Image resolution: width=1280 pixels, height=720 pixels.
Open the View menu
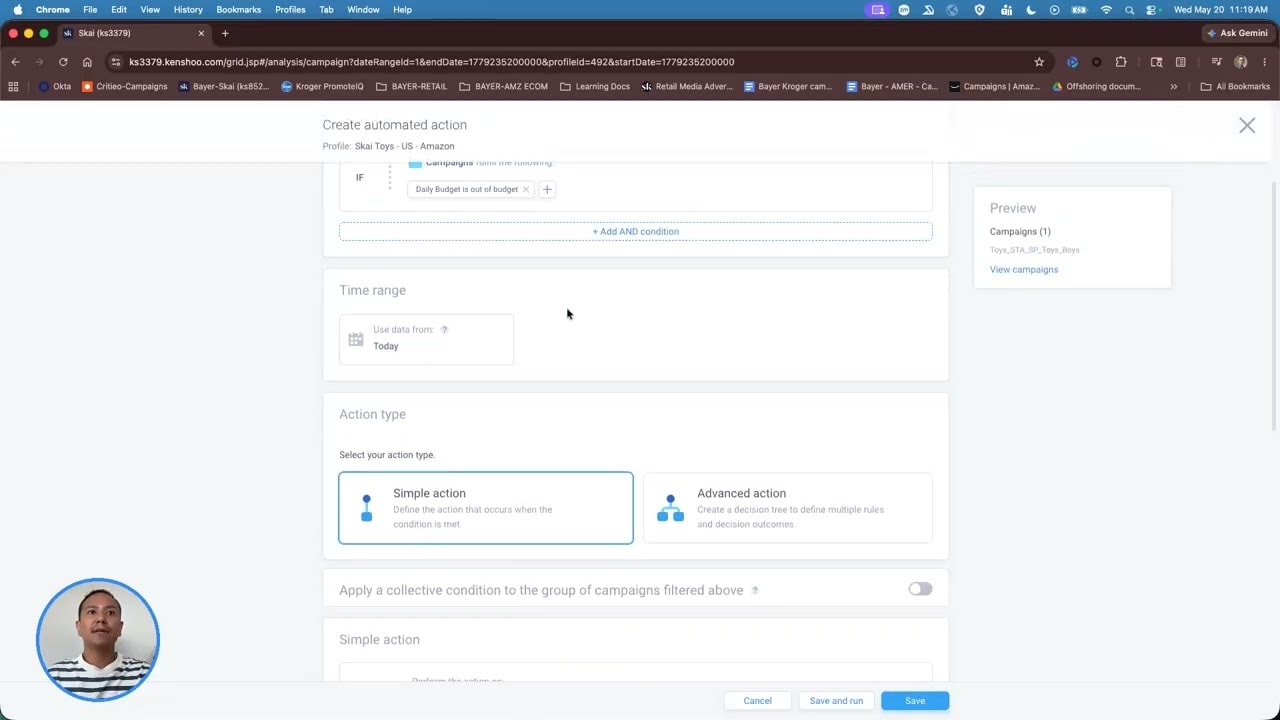[150, 9]
